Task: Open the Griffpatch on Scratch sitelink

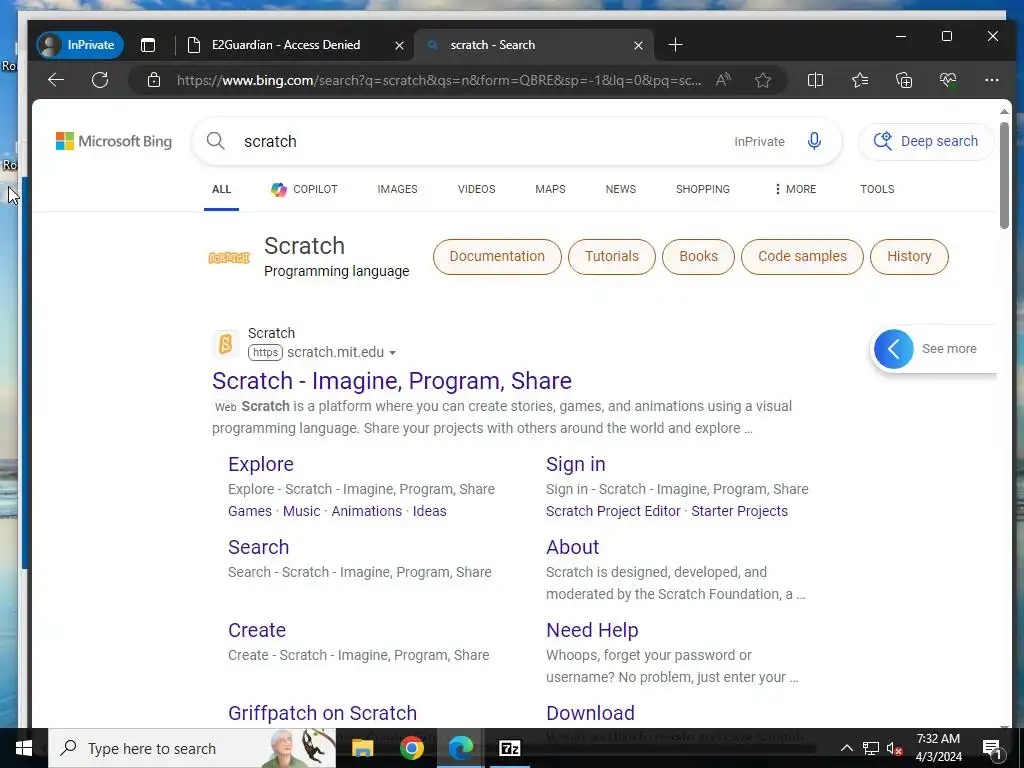Action: tap(322, 713)
